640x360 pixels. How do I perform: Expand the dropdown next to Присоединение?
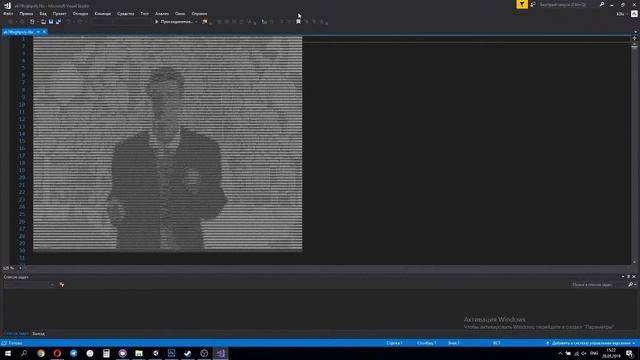[196, 22]
